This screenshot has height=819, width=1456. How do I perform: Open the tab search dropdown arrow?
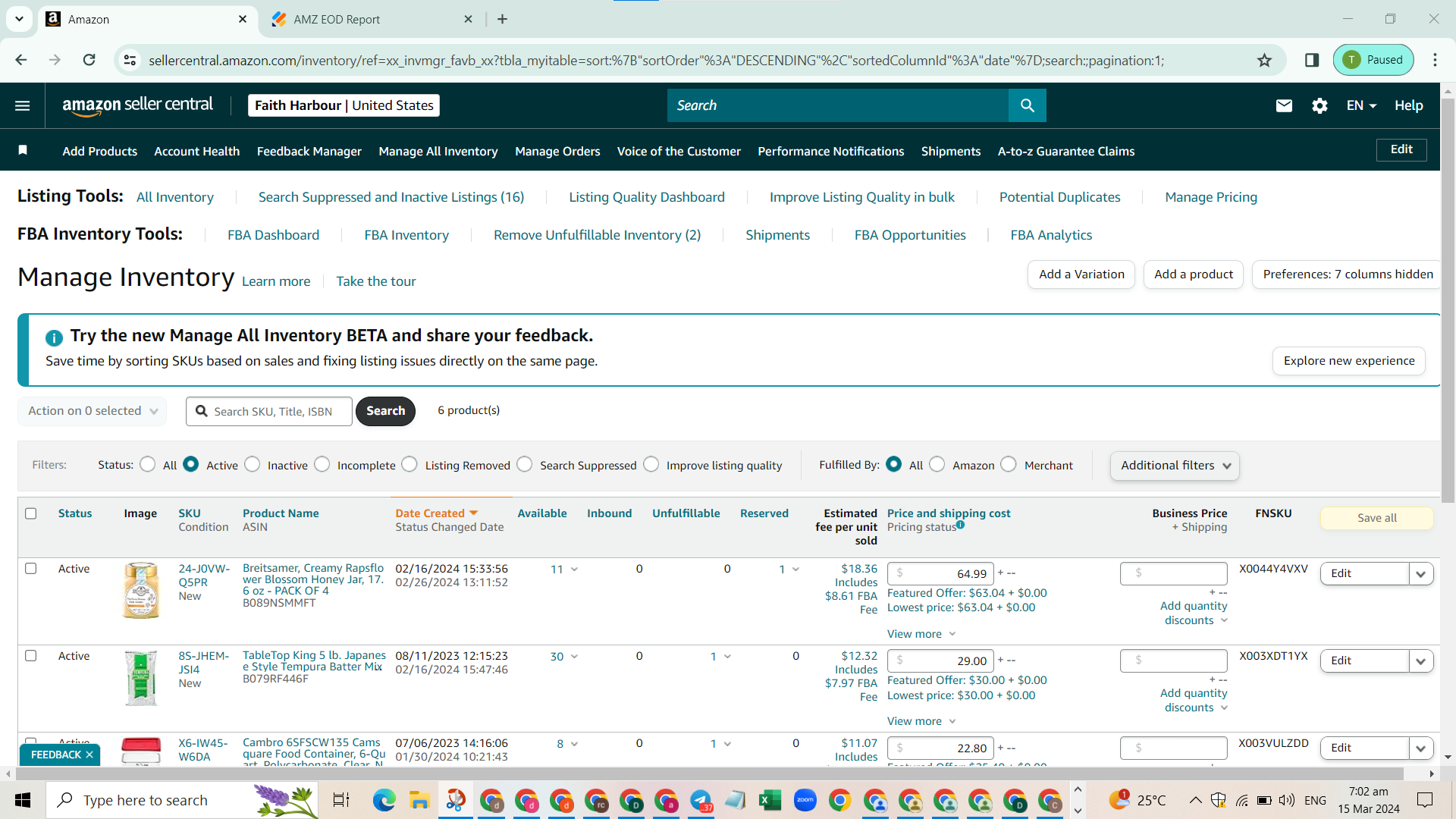tap(19, 19)
